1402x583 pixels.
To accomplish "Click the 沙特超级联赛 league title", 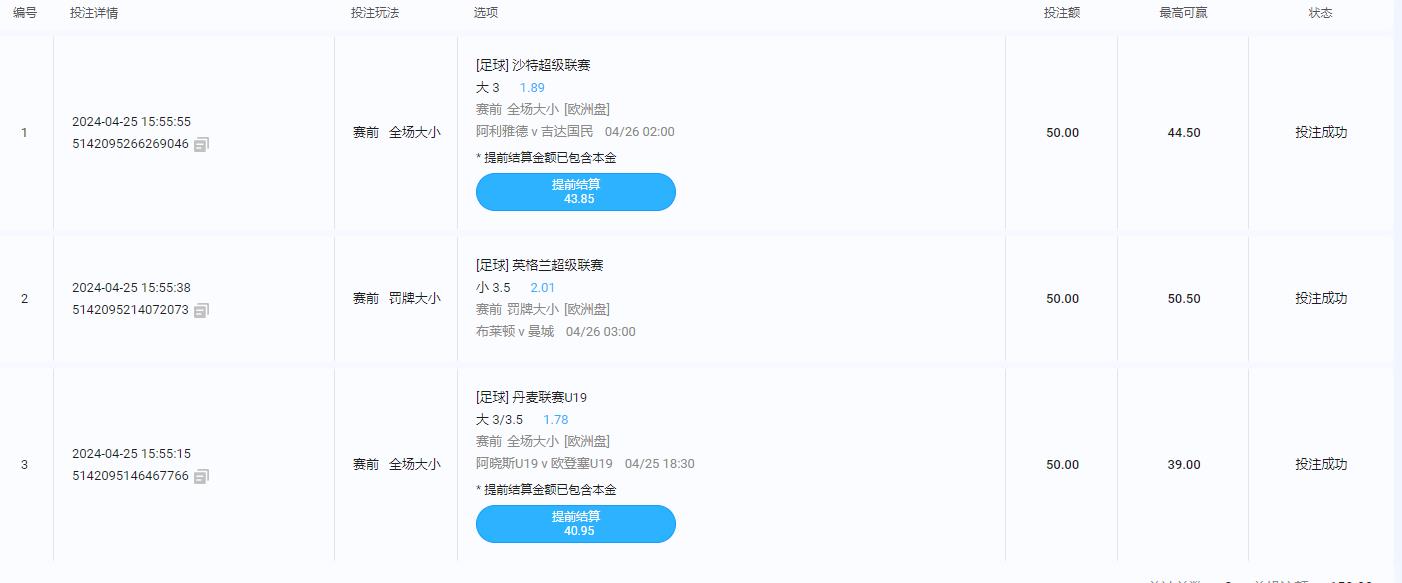I will [x=551, y=66].
